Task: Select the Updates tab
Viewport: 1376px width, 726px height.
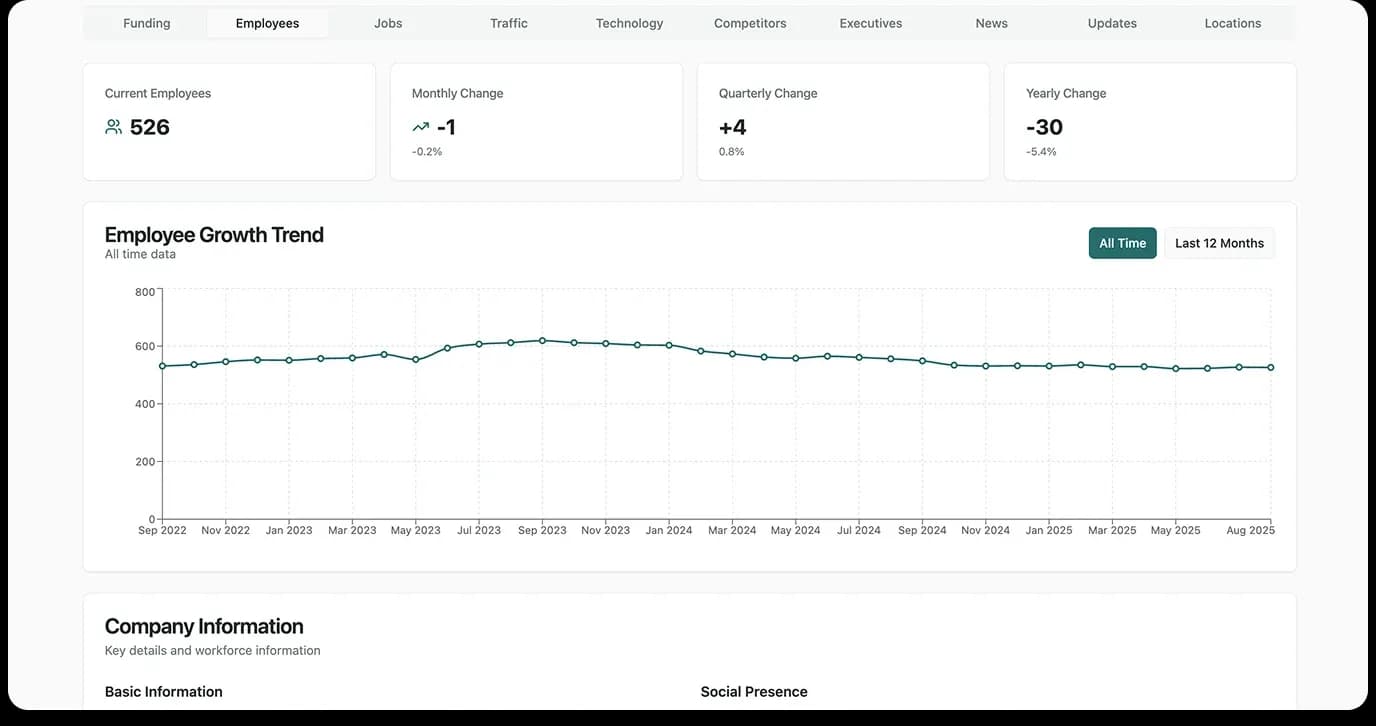Action: click(x=1112, y=23)
